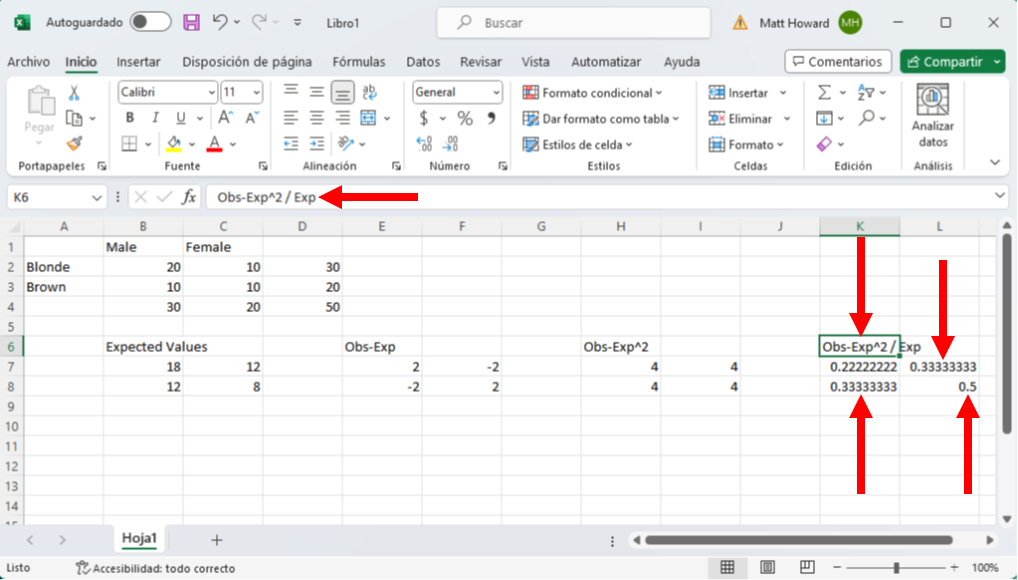The image size is (1018, 580).
Task: Open the Fórmulas ribbon tab
Action: click(x=358, y=62)
